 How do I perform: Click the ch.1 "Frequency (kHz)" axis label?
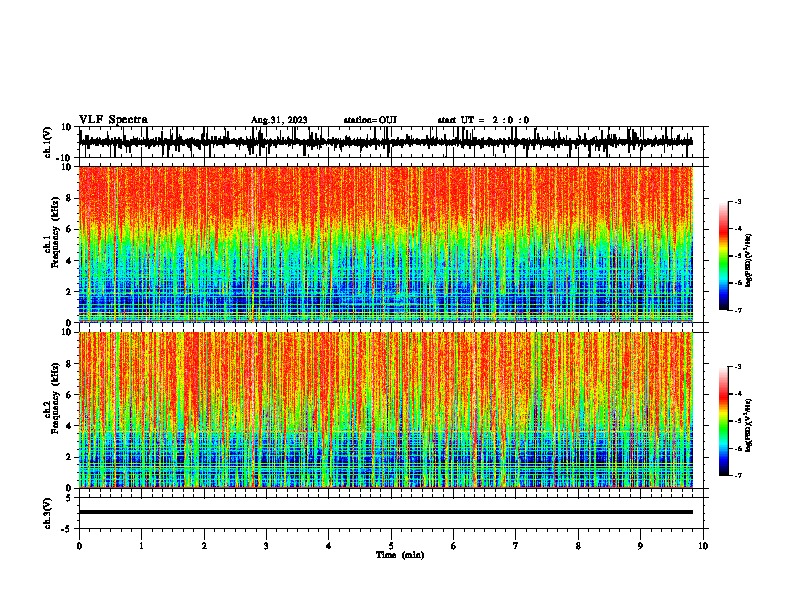click(x=55, y=233)
